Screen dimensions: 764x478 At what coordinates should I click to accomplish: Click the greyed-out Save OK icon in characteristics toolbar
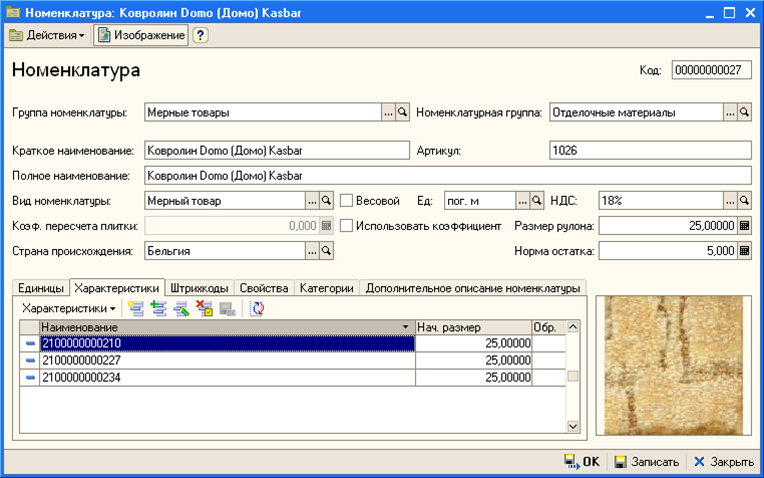click(x=228, y=308)
